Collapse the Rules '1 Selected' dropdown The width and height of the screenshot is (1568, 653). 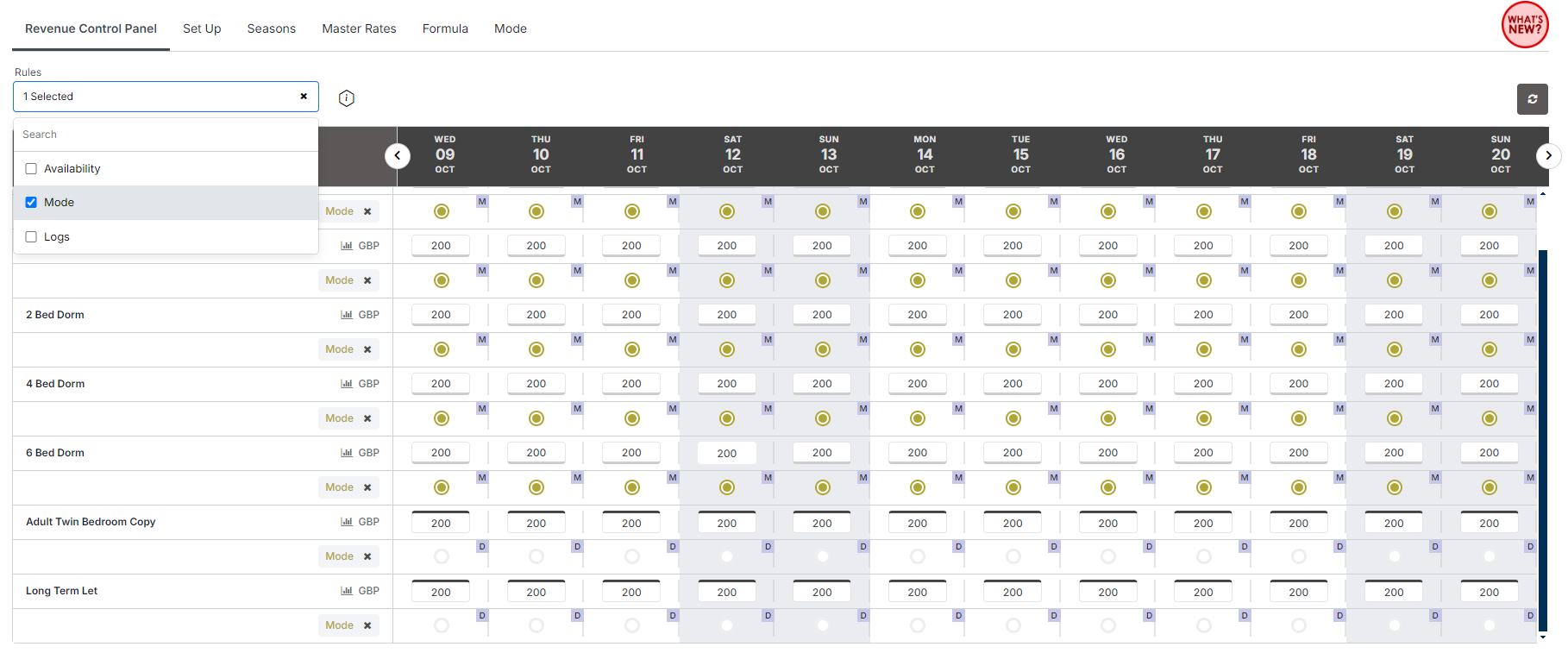[155, 97]
